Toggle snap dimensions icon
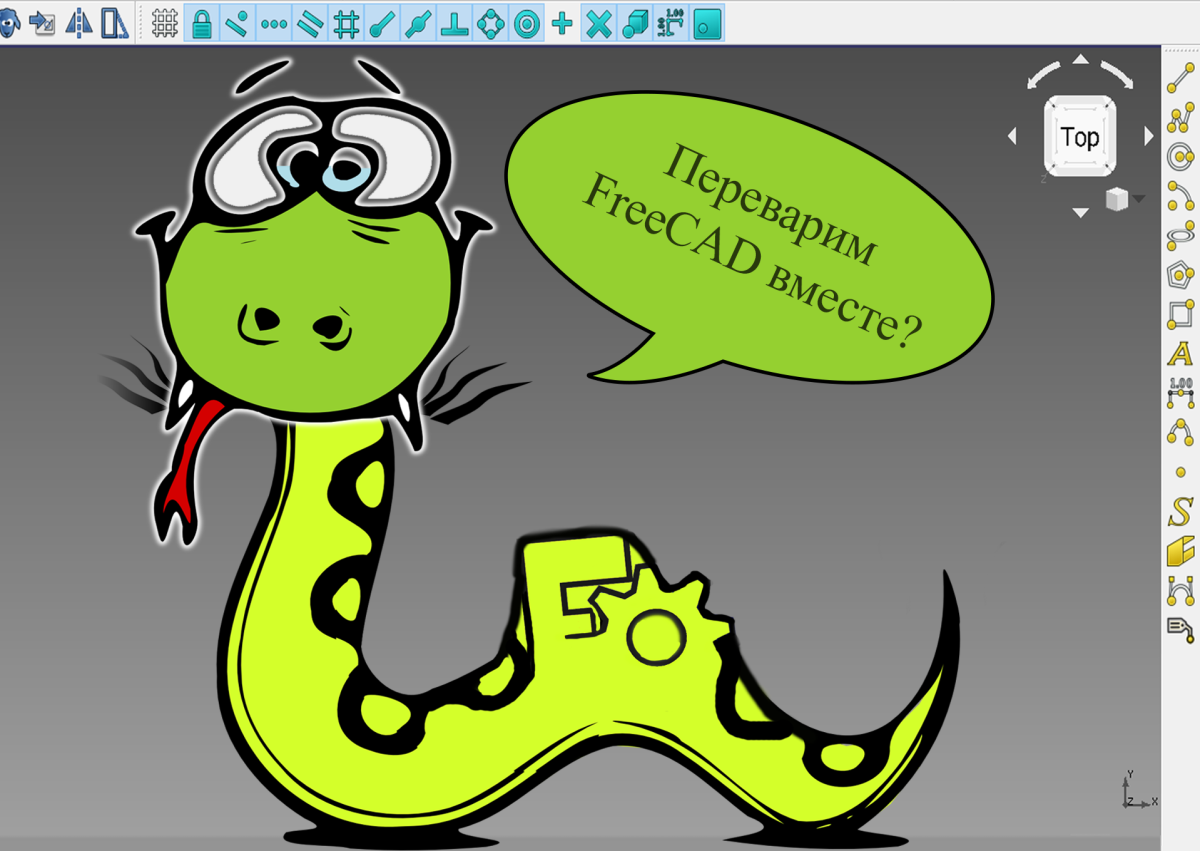1200x851 pixels. coord(670,22)
